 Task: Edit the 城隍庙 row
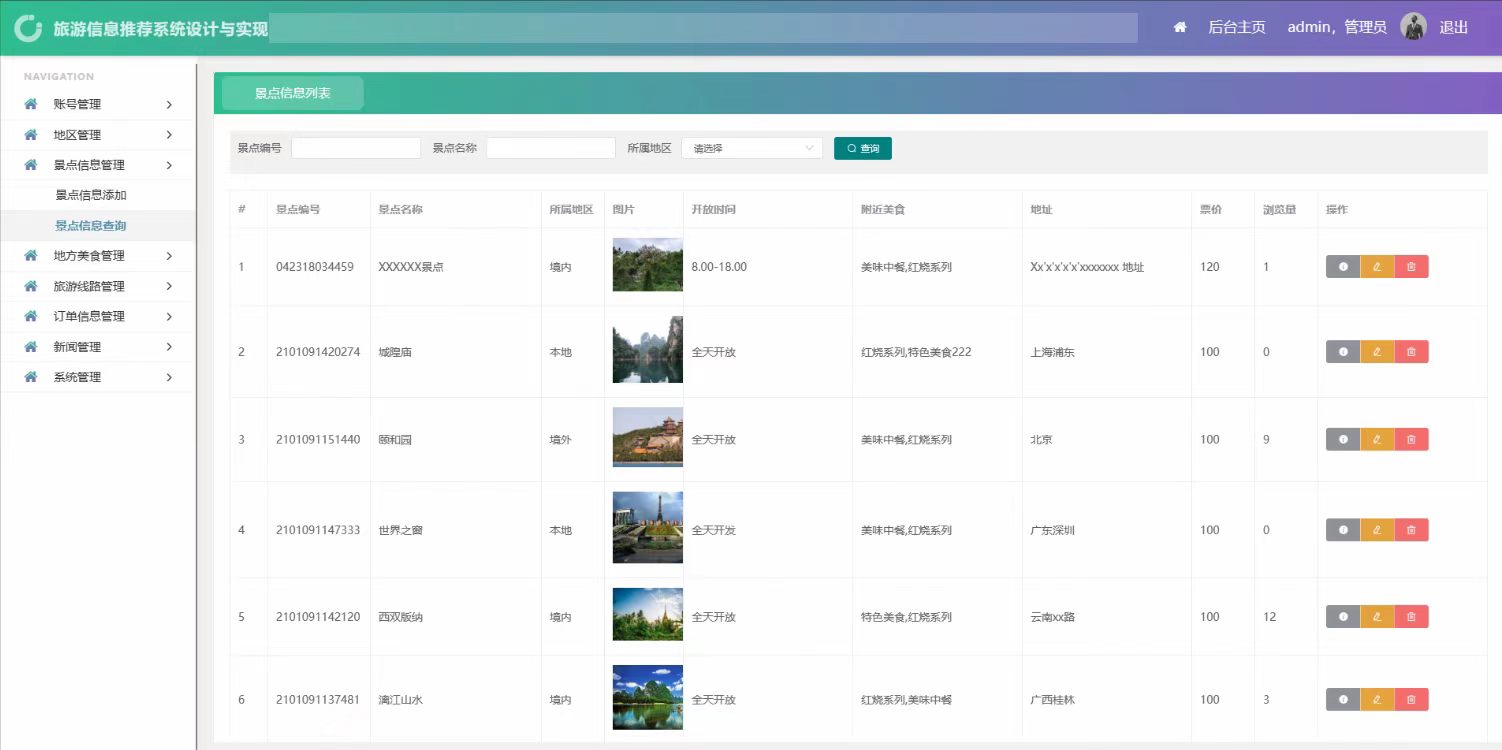click(1377, 352)
